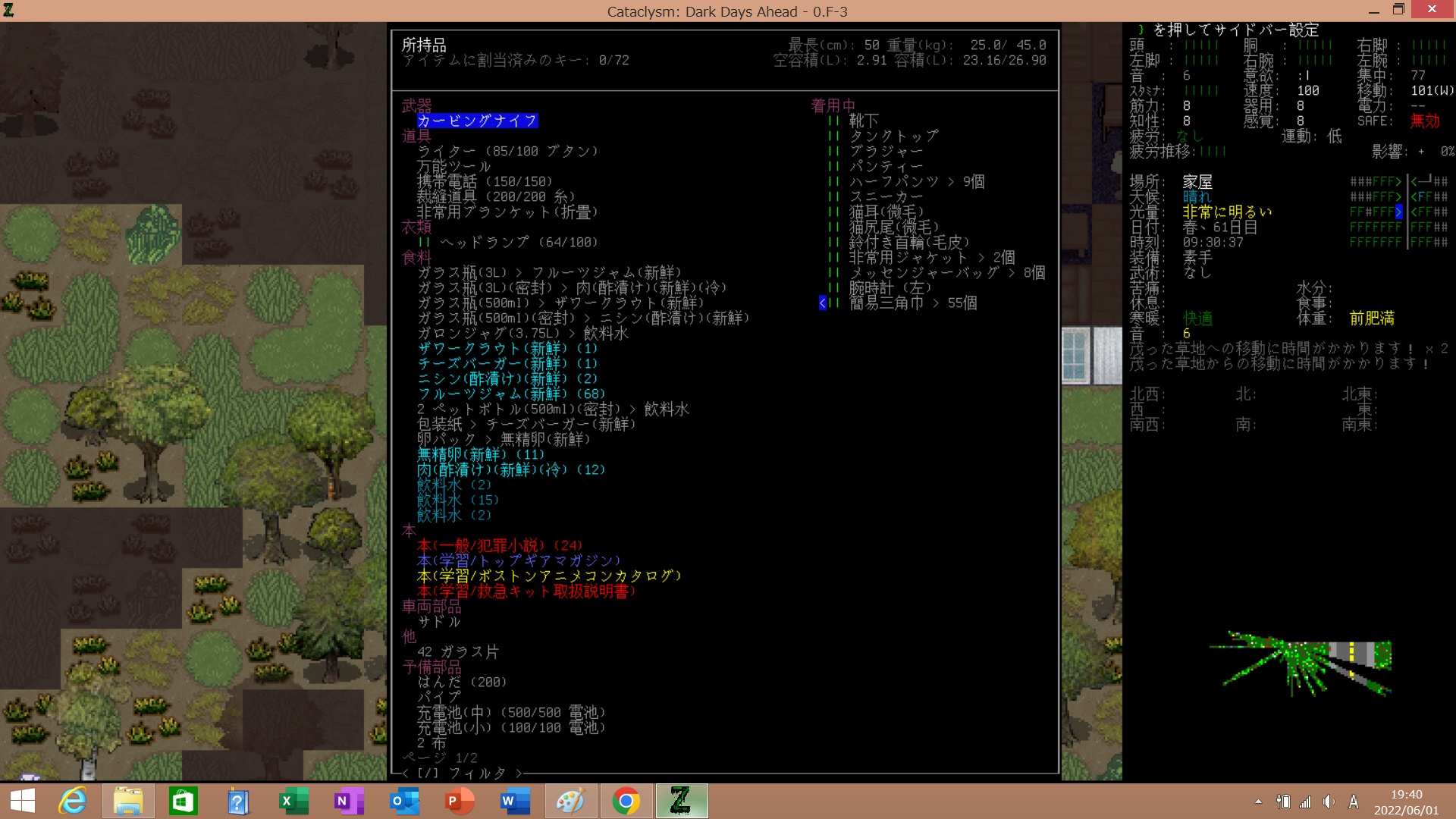The height and width of the screenshot is (819, 1456).
Task: Click the Windows Start button
Action: coord(23,801)
